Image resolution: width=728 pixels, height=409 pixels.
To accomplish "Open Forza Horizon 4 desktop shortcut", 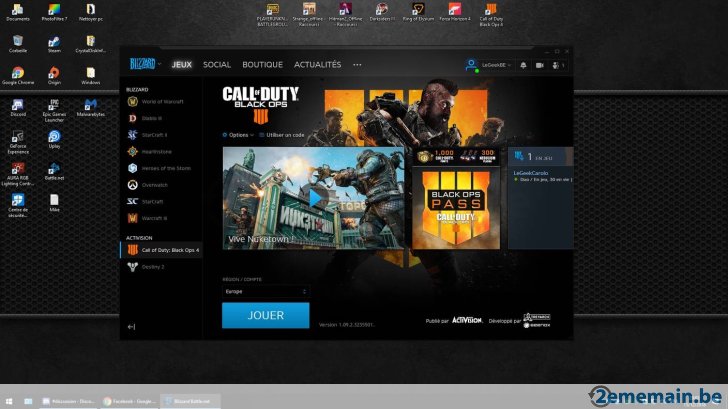I will 455,13.
